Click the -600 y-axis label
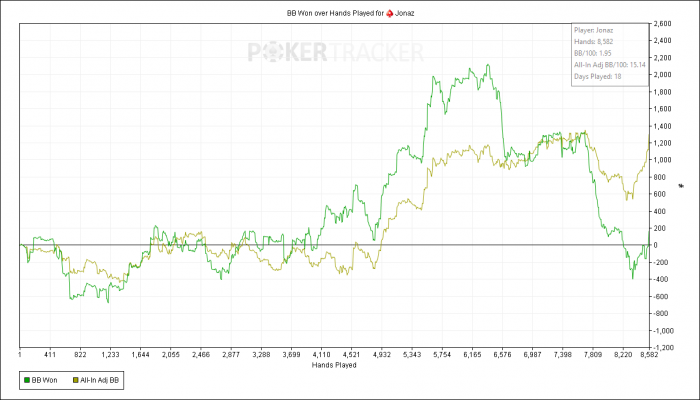The width and height of the screenshot is (700, 400). 660,296
